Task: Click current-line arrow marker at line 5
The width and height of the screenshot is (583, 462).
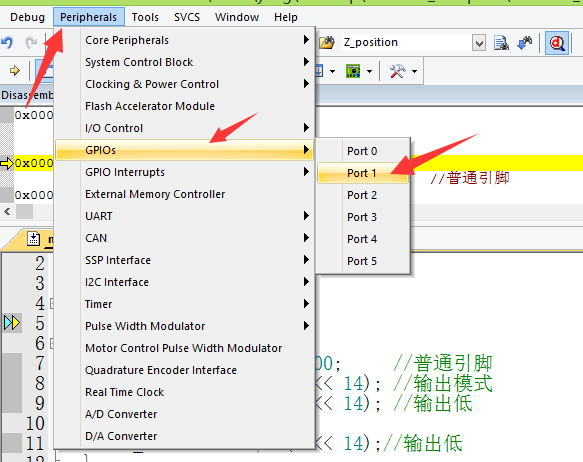Action: coord(12,323)
